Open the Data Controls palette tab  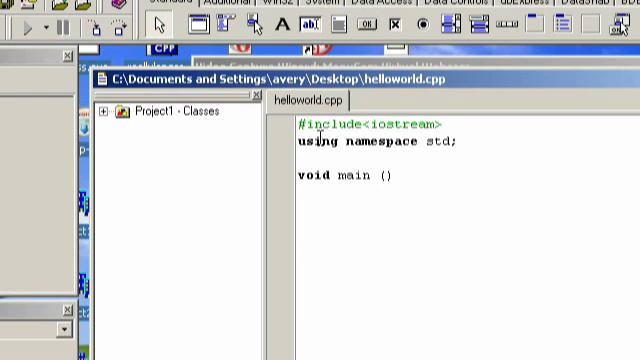pos(456,2)
